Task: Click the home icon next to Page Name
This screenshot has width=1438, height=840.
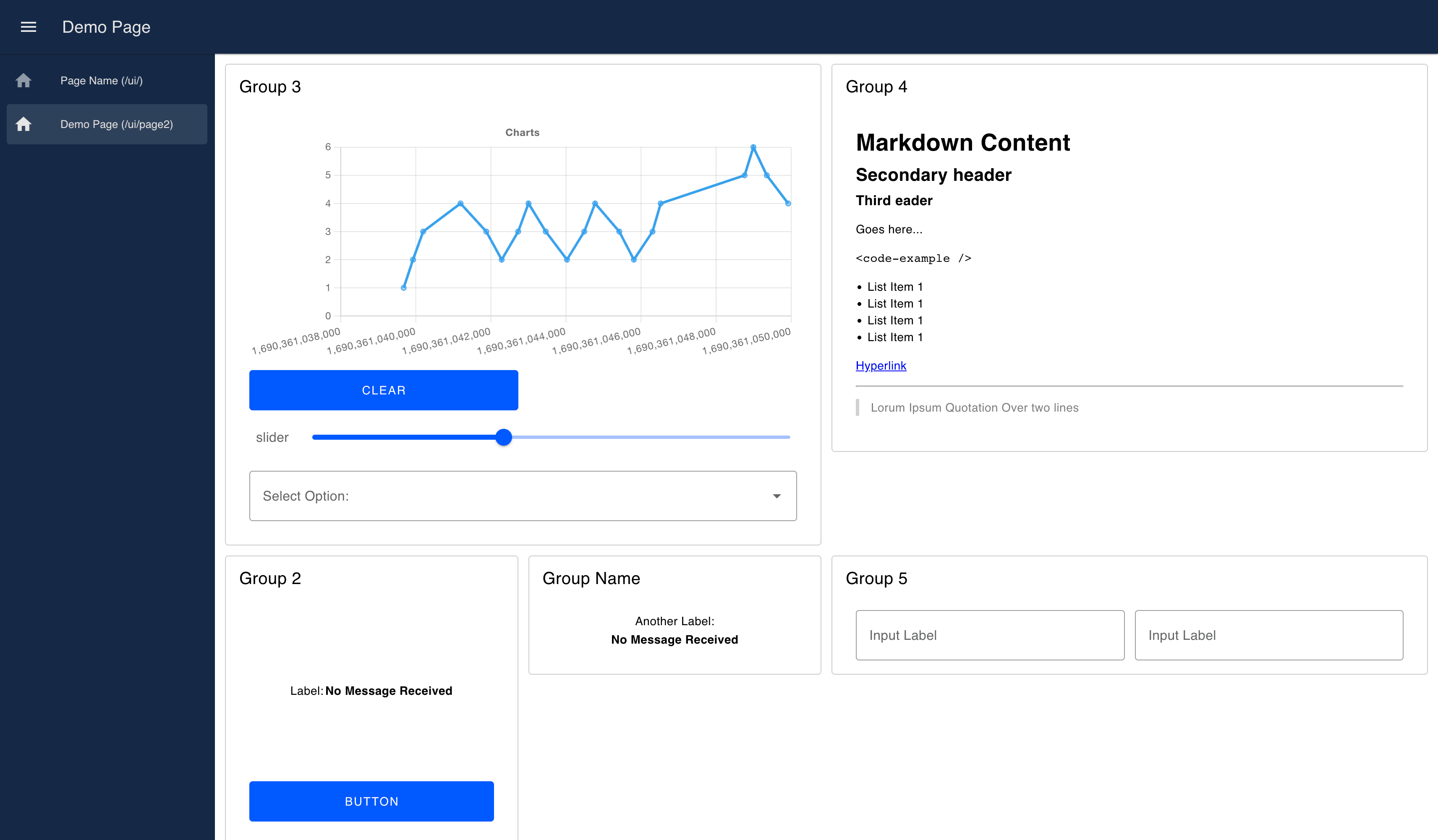Action: [24, 81]
